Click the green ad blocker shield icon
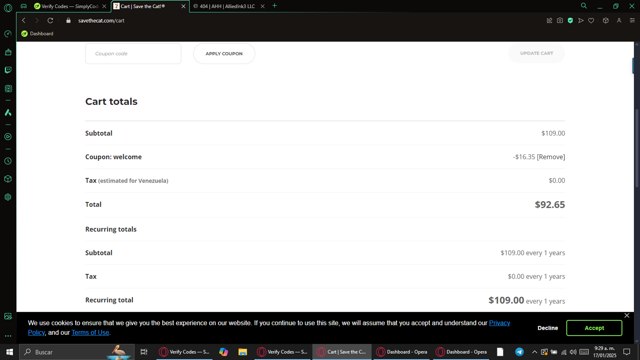 570,20
